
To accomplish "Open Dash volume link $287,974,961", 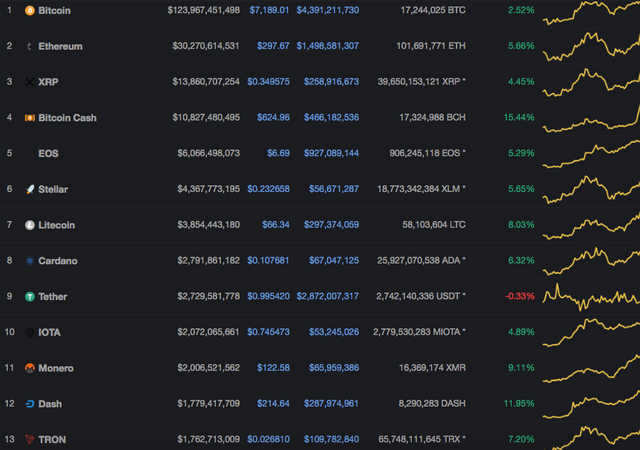I will (331, 403).
